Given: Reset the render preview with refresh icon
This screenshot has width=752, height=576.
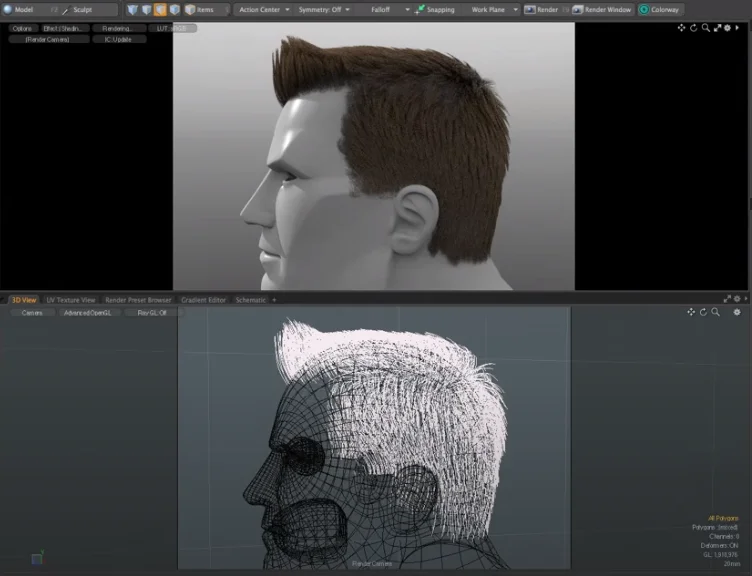Looking at the screenshot, I should 693,28.
